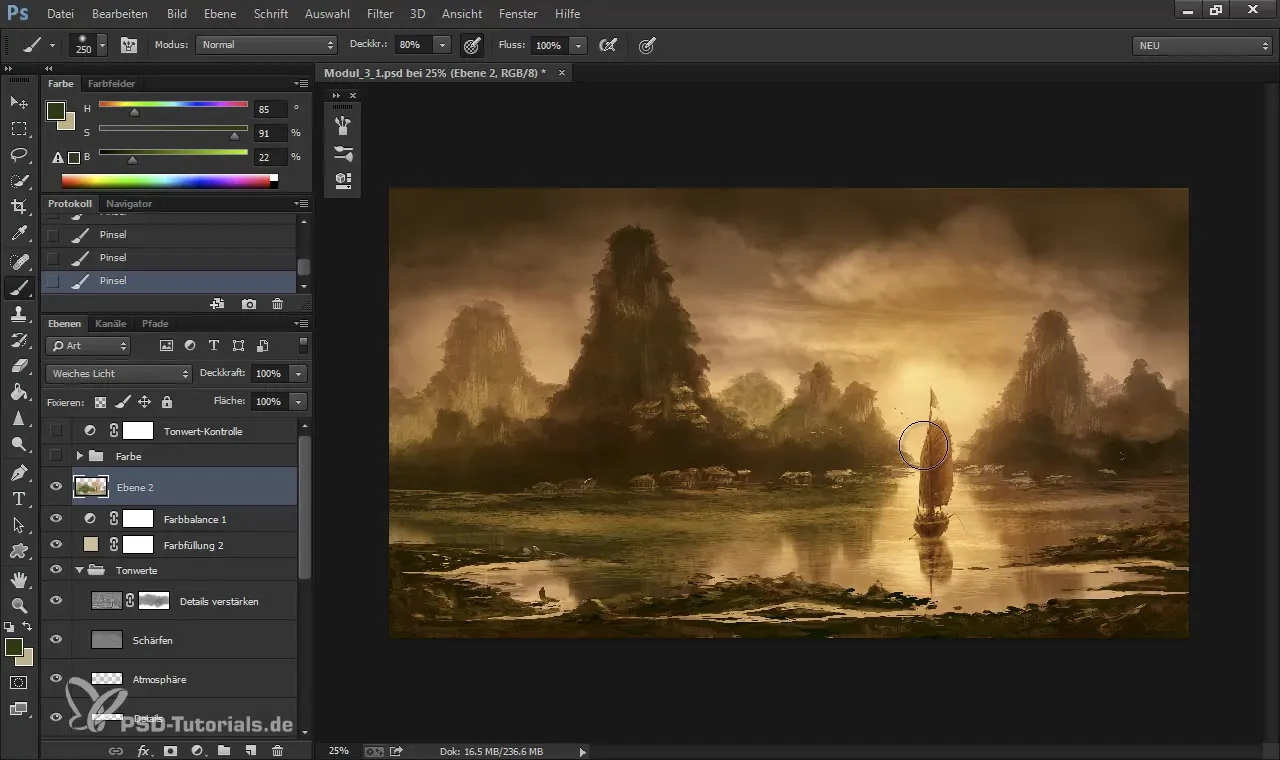Screen dimensions: 1280x760
Task: Switch to the Pfade tab
Action: [x=155, y=324]
